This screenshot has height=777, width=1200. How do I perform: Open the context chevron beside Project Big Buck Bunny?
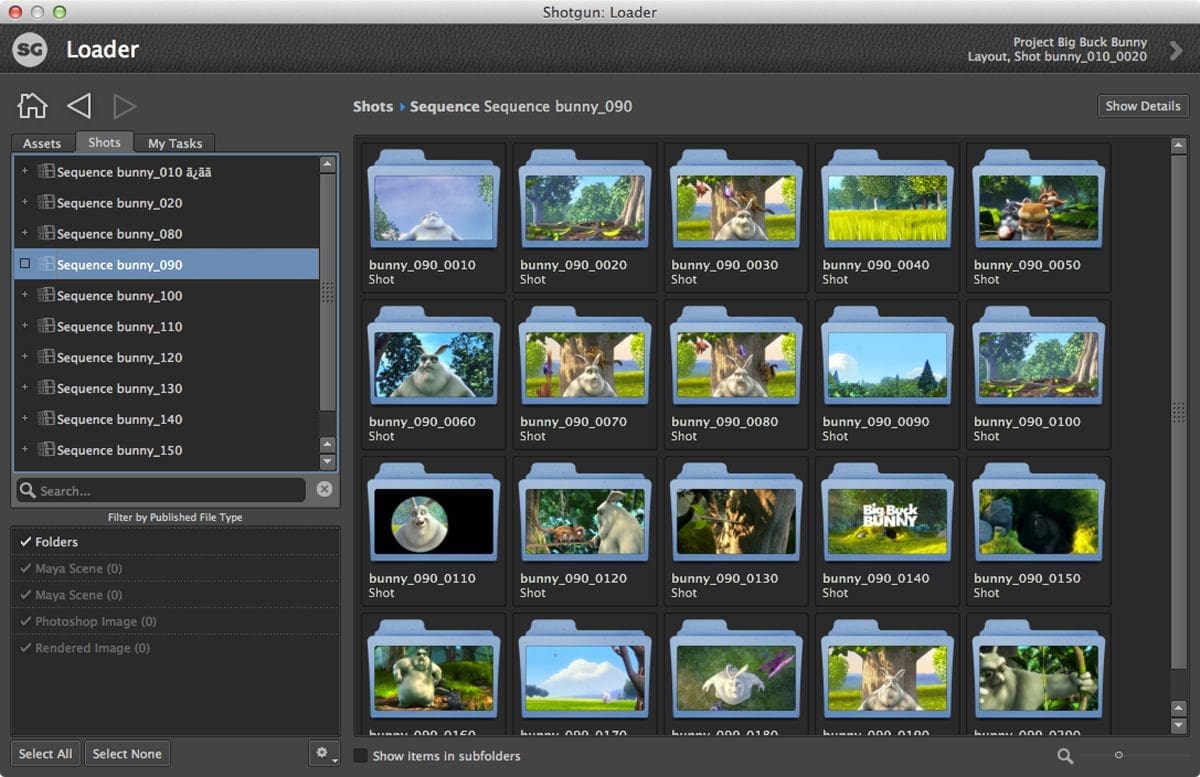pyautogui.click(x=1176, y=50)
